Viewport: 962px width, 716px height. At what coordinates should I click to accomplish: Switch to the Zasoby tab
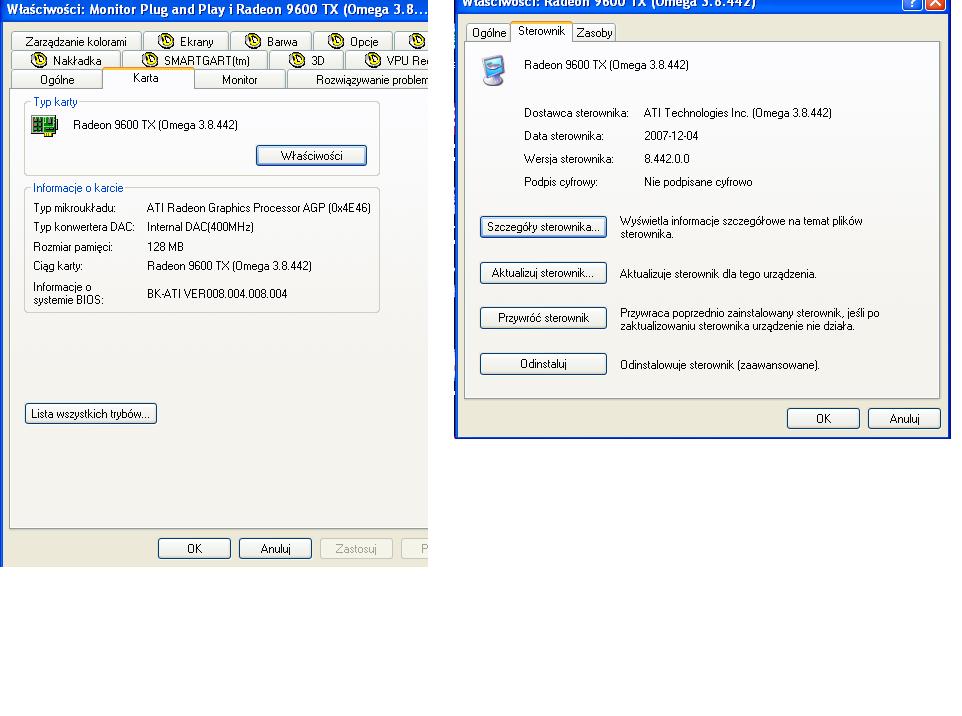click(x=594, y=33)
